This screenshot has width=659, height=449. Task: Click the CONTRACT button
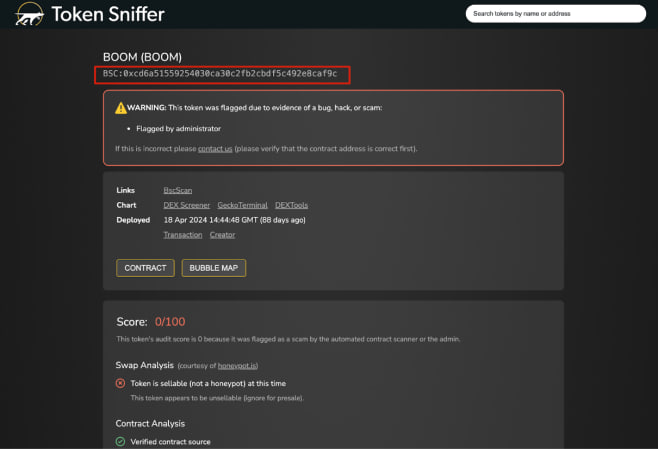(x=145, y=268)
